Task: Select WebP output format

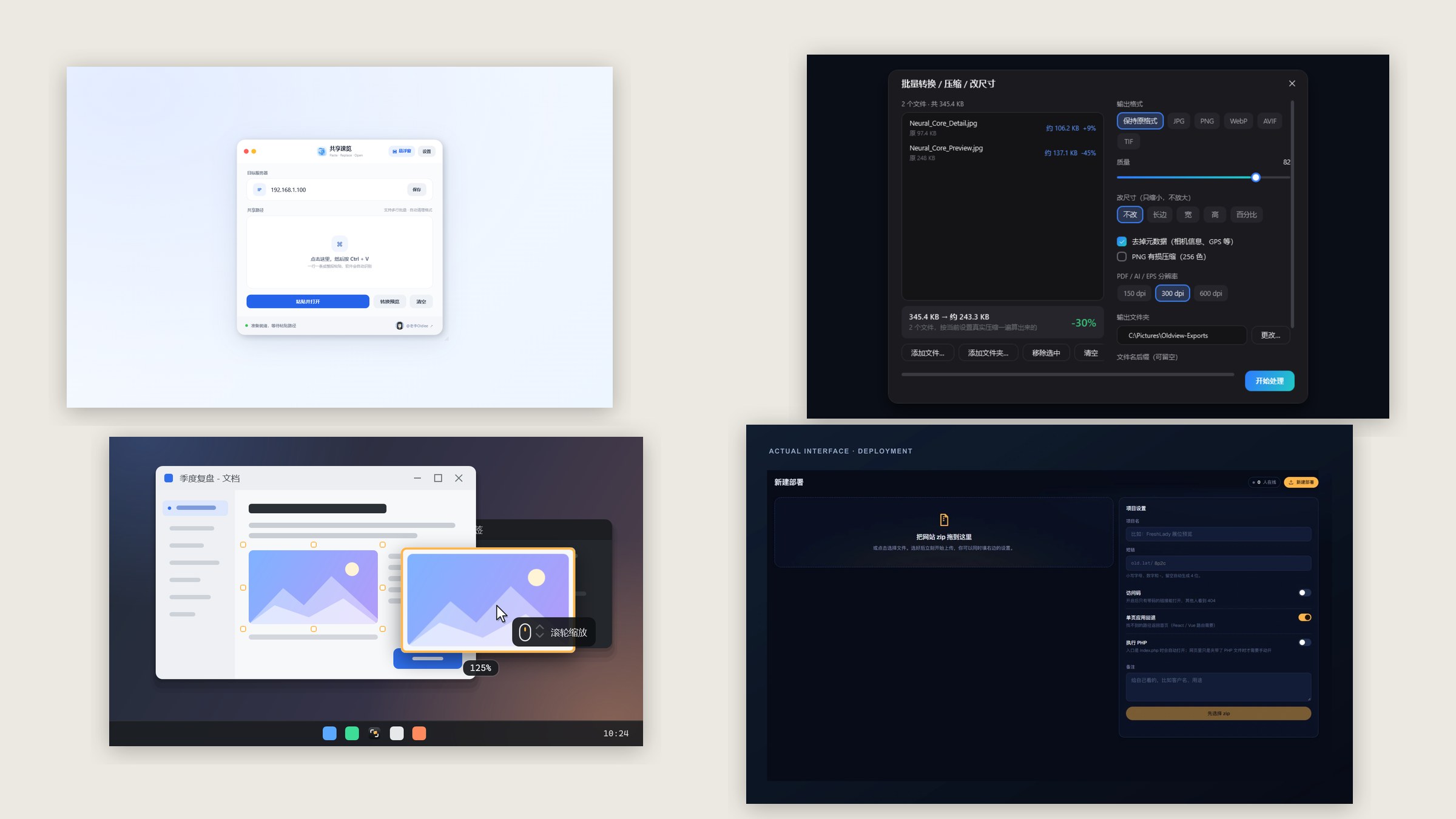Action: pos(1238,121)
